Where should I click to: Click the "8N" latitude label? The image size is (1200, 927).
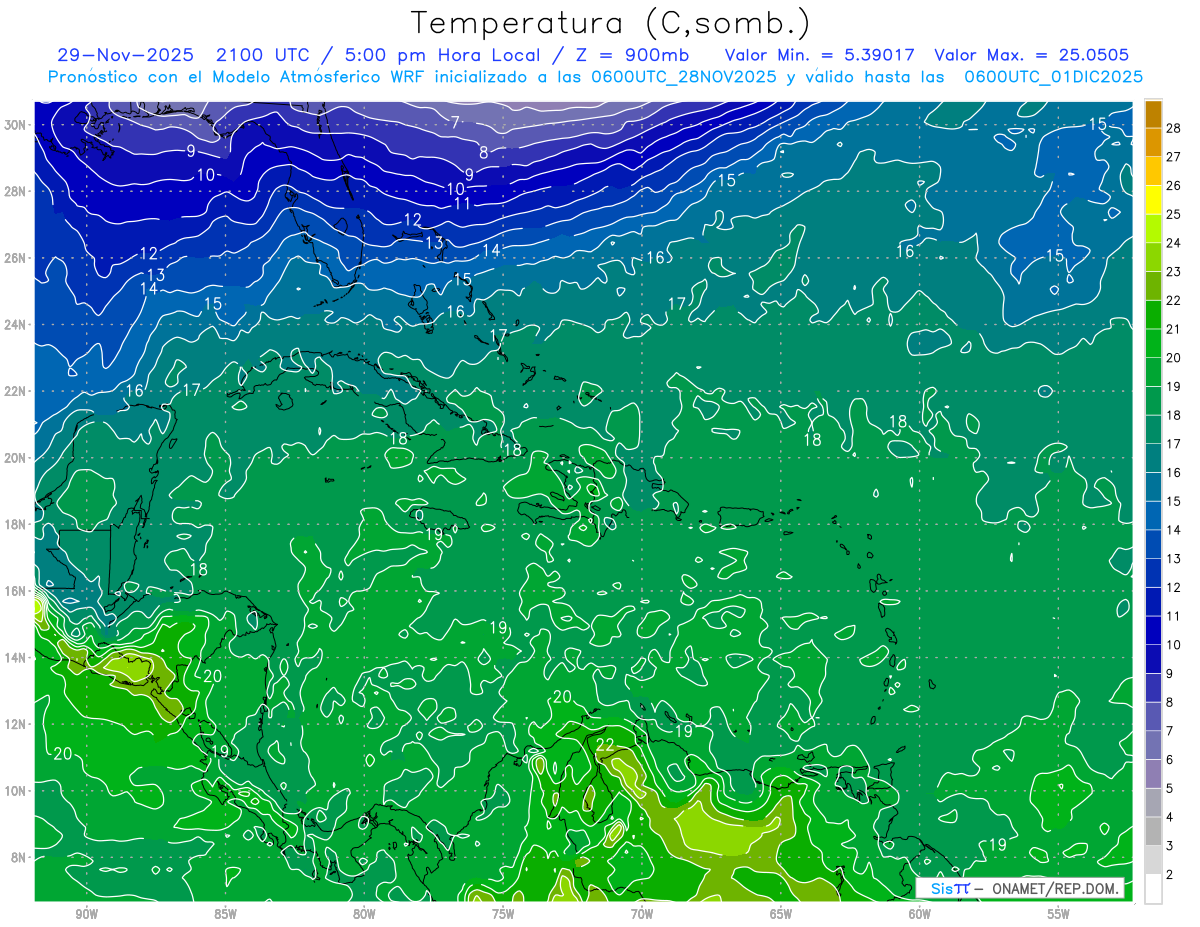click(x=20, y=857)
